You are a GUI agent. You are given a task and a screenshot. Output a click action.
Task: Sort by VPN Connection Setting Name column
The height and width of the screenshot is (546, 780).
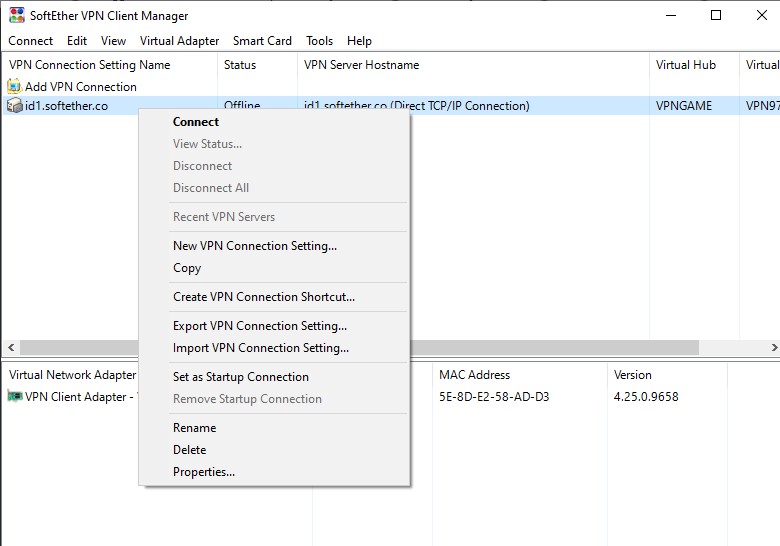[110, 65]
